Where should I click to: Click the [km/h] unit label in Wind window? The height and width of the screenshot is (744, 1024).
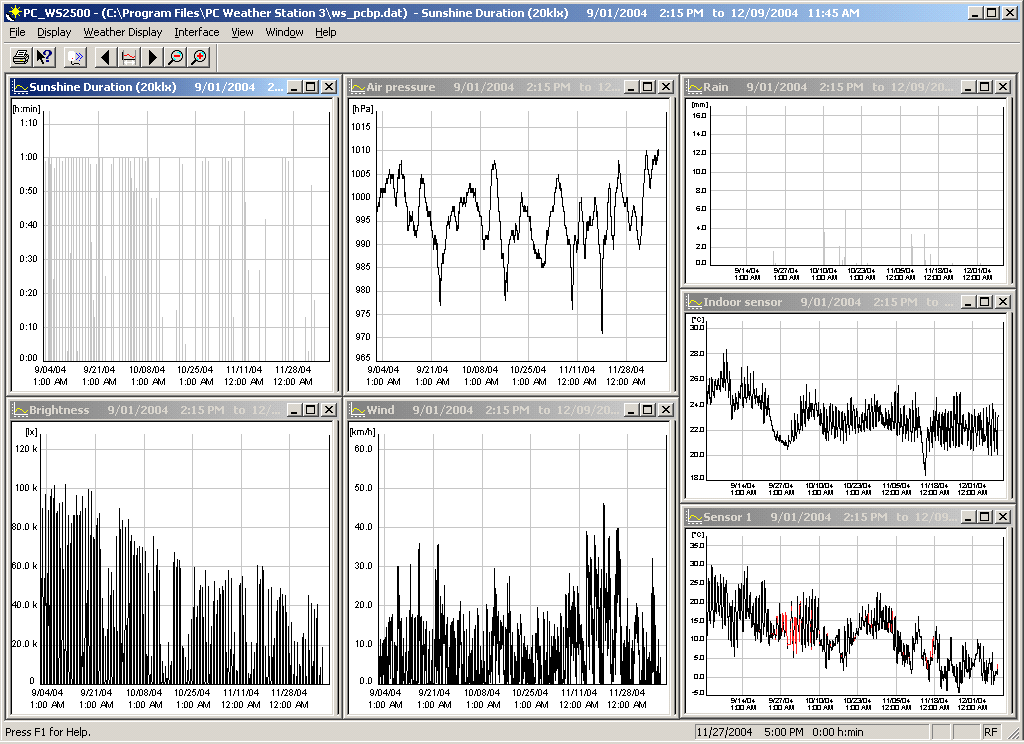pyautogui.click(x=363, y=432)
